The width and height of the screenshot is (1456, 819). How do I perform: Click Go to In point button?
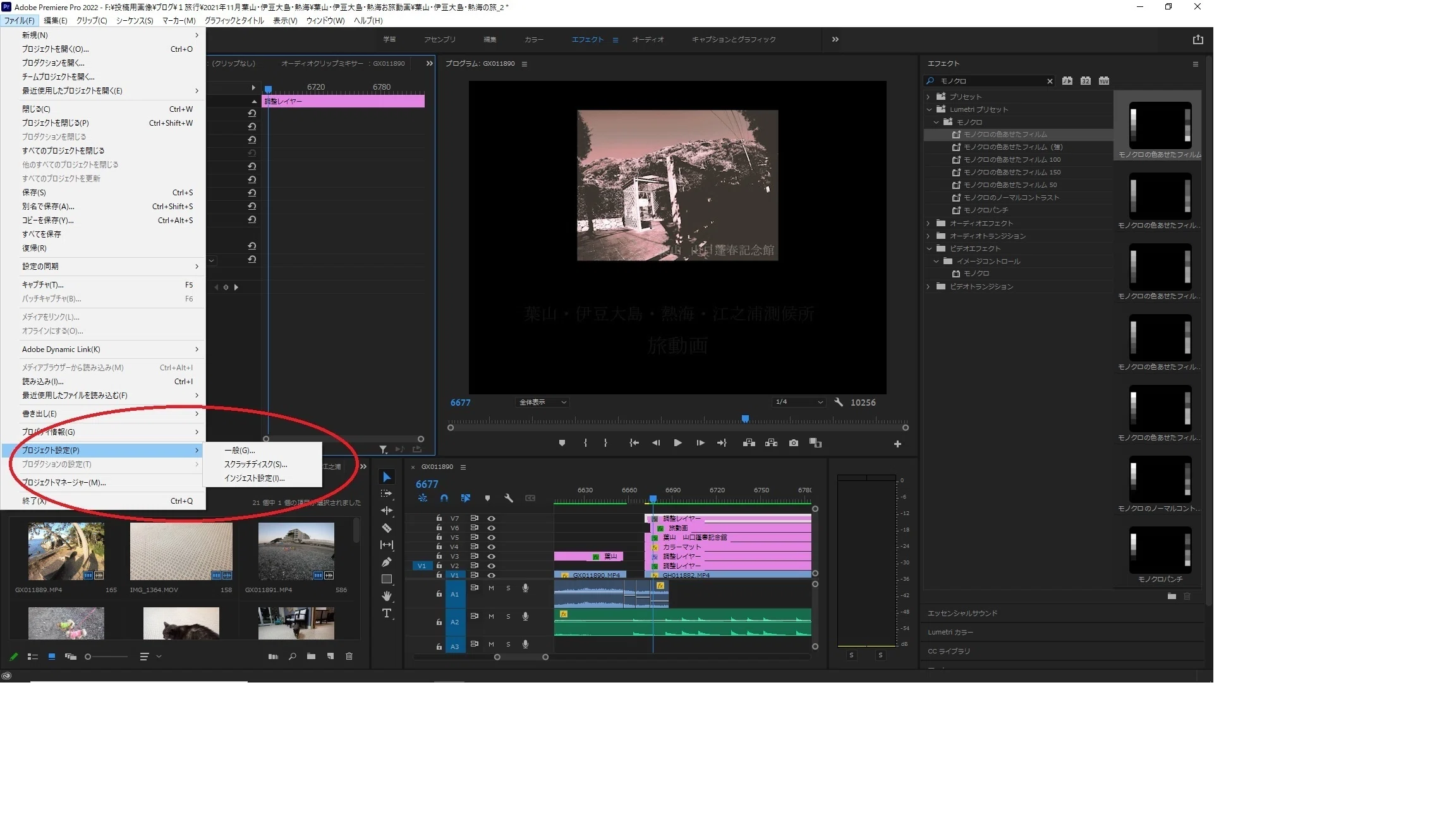click(634, 443)
